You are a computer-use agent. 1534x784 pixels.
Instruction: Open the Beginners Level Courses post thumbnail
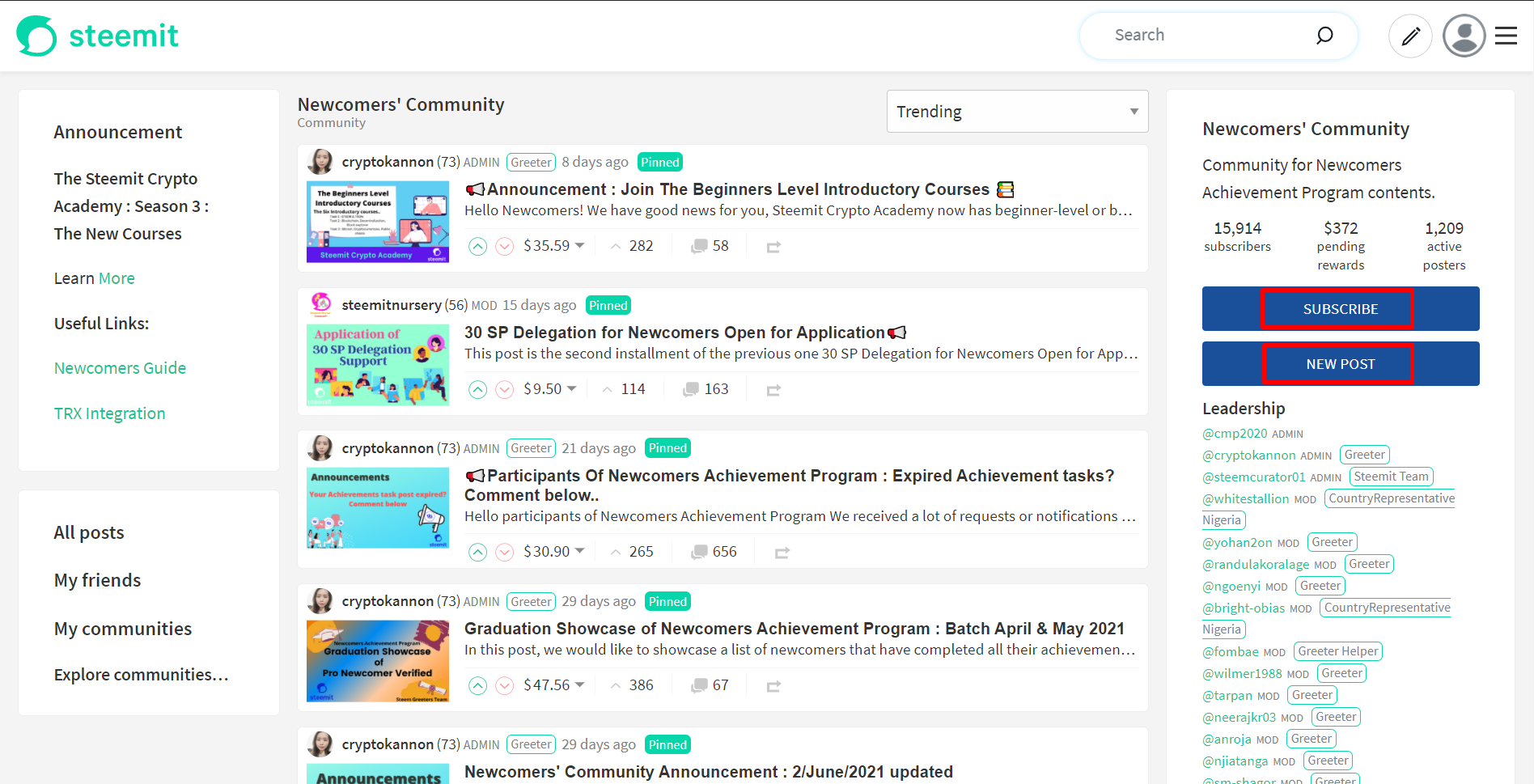pos(378,222)
